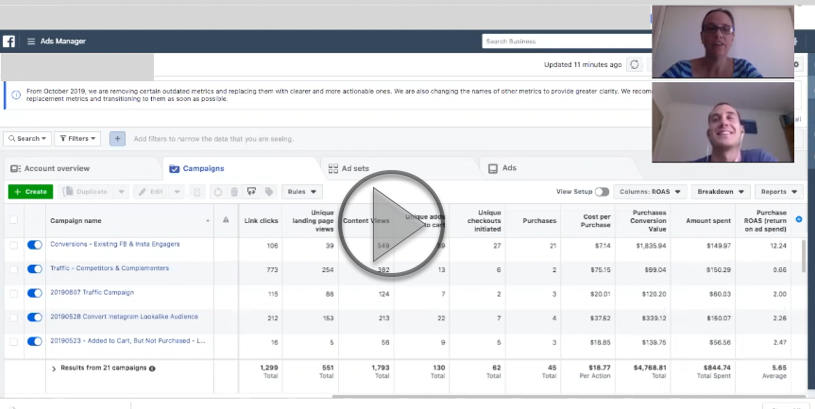This screenshot has width=815, height=409.
Task: Click inside the Search Business field
Action: click(560, 41)
